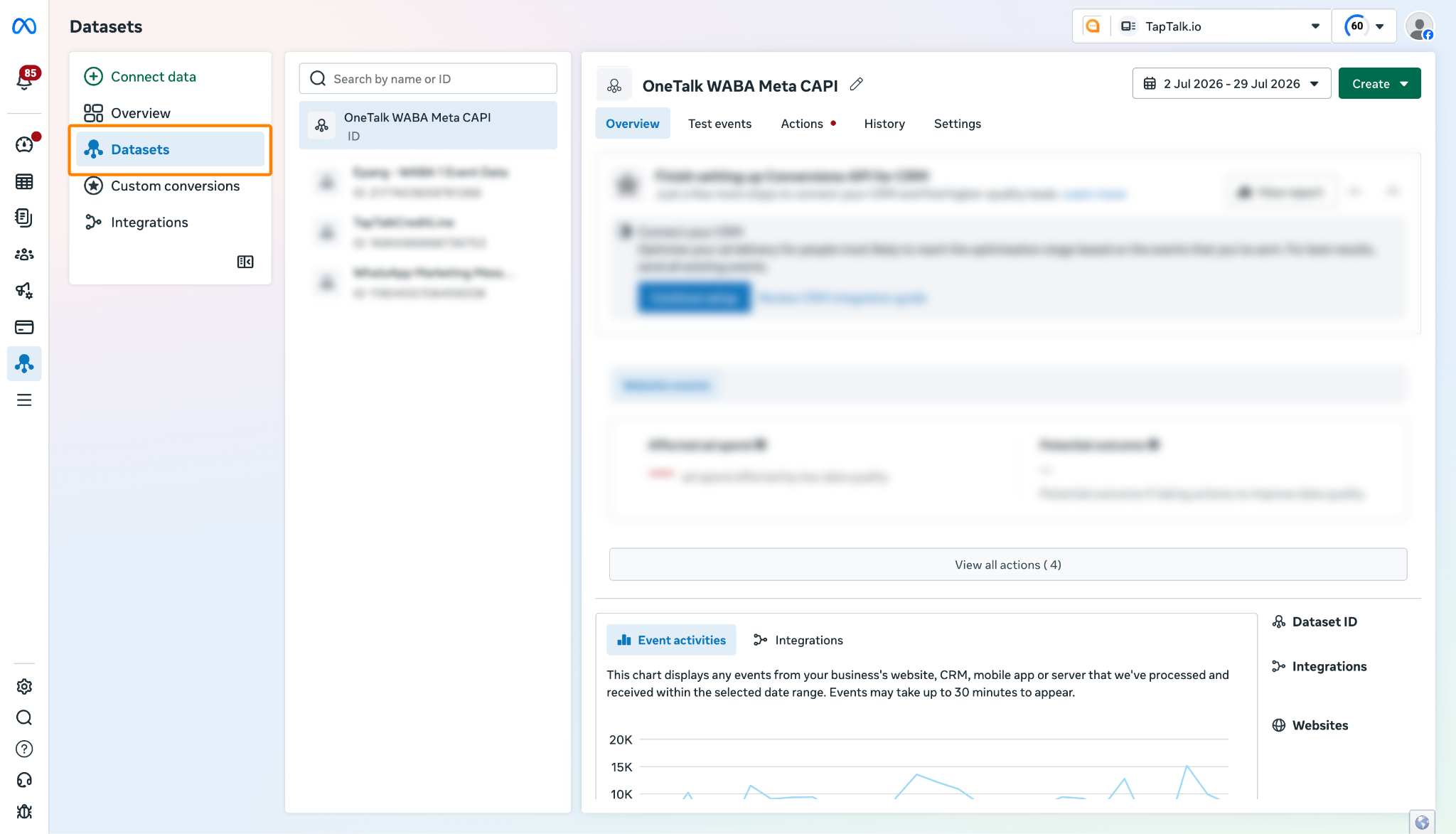Open the Meta logo home icon
Screen dimensions: 1456x834
point(24,26)
